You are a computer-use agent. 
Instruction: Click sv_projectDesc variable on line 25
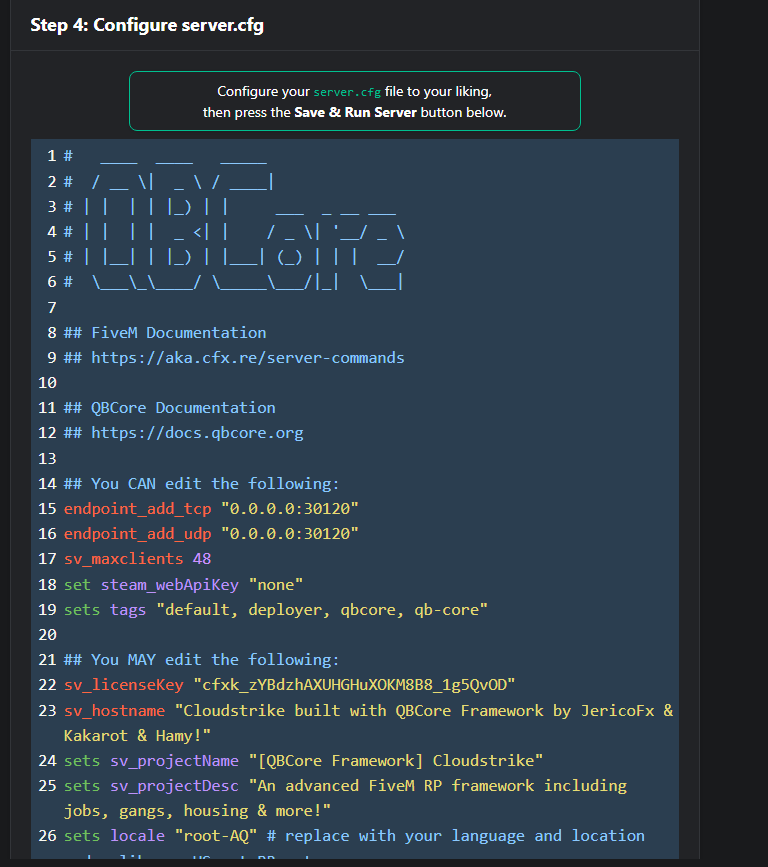point(174,786)
